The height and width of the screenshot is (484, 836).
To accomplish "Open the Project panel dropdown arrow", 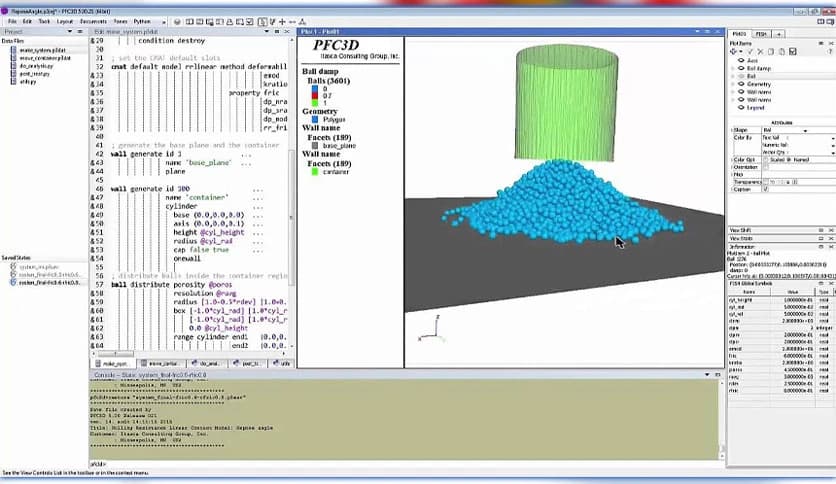I will click(69, 31).
